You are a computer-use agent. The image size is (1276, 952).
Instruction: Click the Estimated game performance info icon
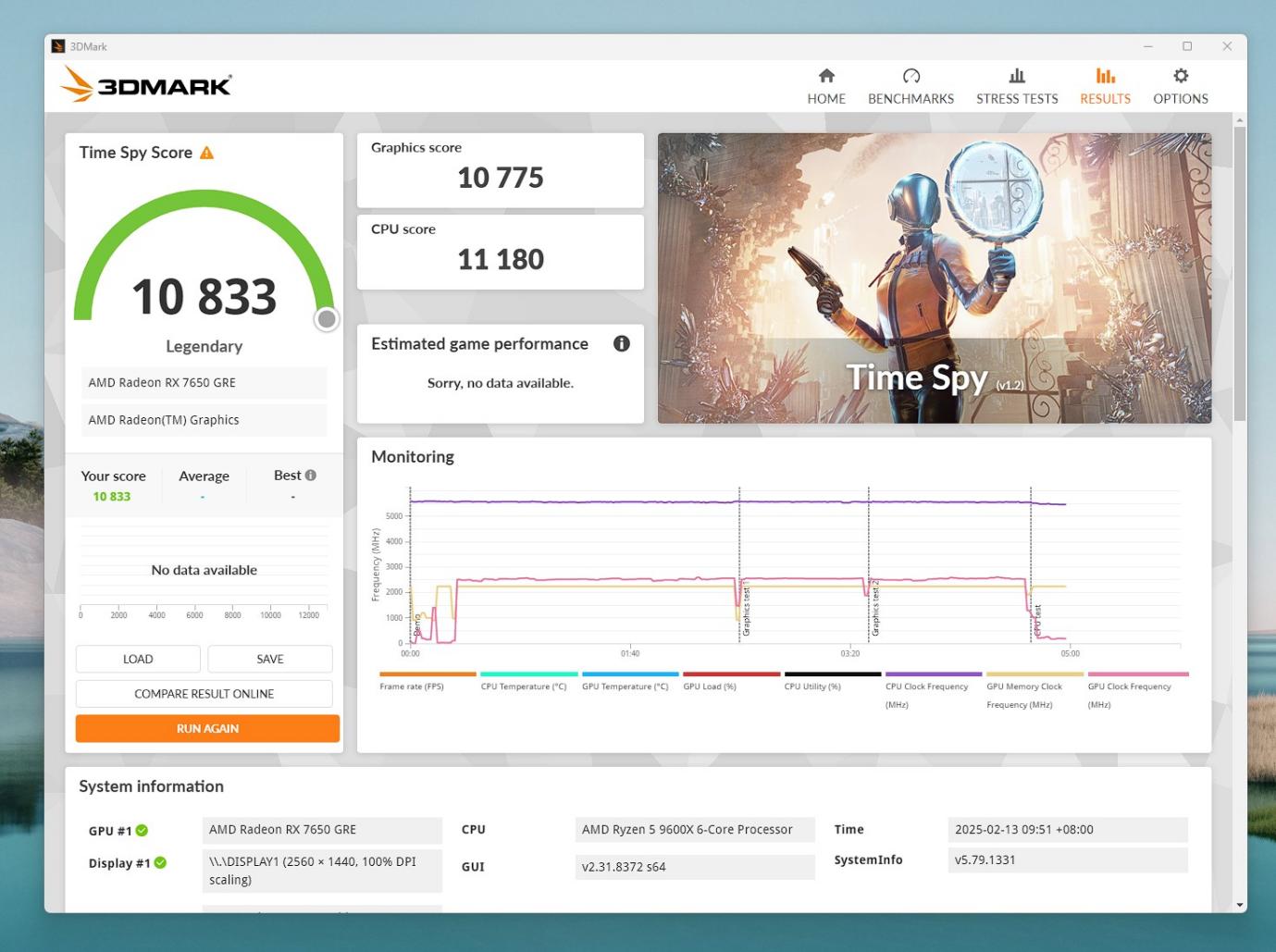(622, 343)
